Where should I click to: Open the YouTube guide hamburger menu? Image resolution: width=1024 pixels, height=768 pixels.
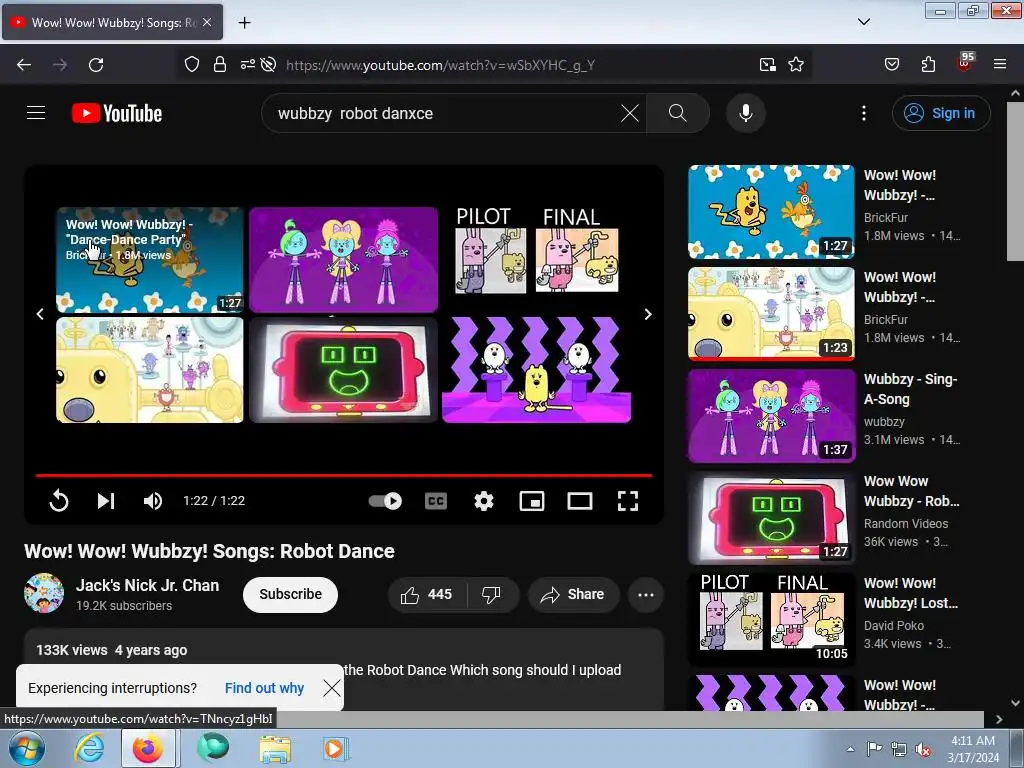36,113
